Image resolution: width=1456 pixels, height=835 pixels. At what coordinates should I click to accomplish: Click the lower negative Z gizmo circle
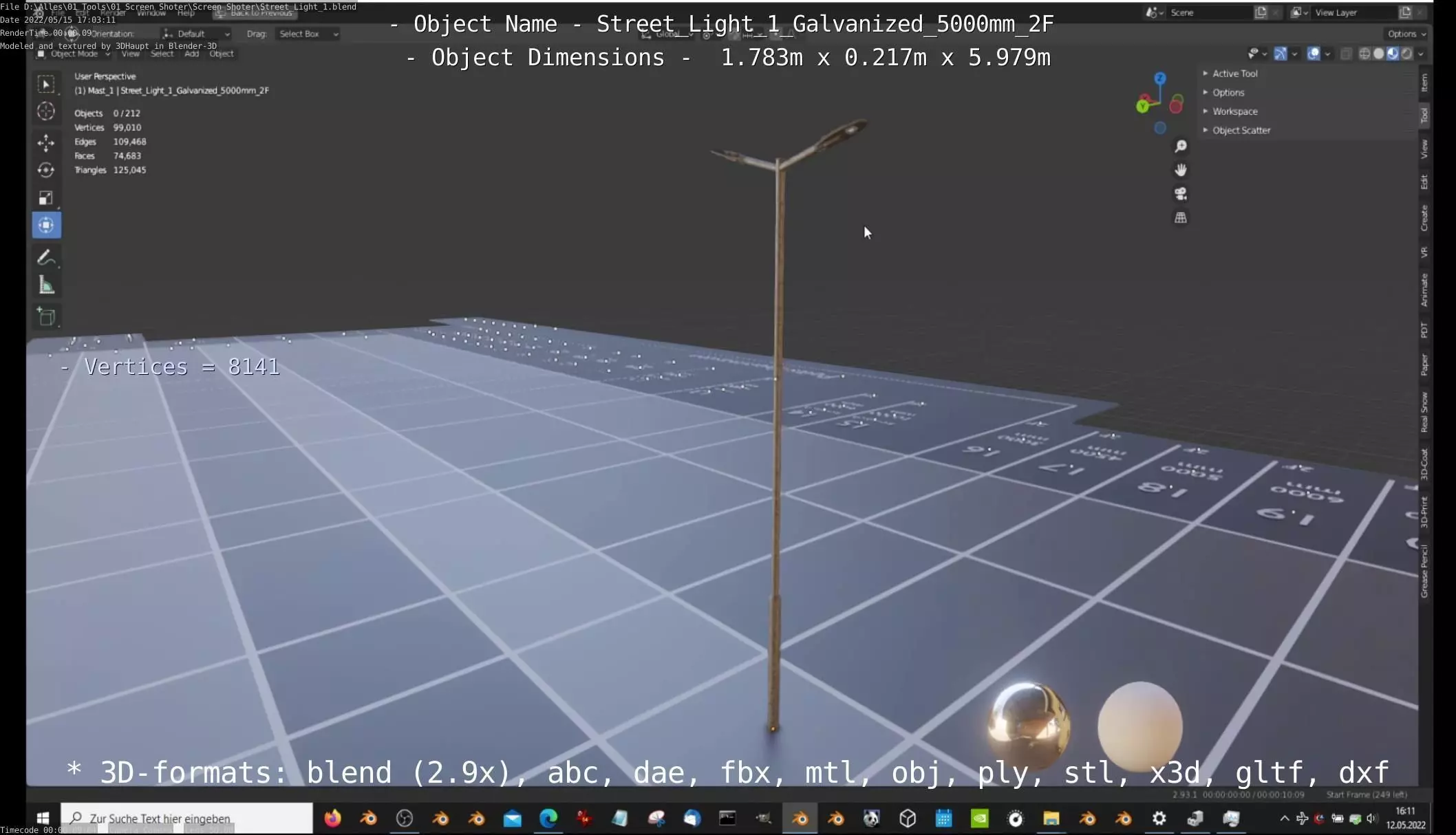[1160, 128]
